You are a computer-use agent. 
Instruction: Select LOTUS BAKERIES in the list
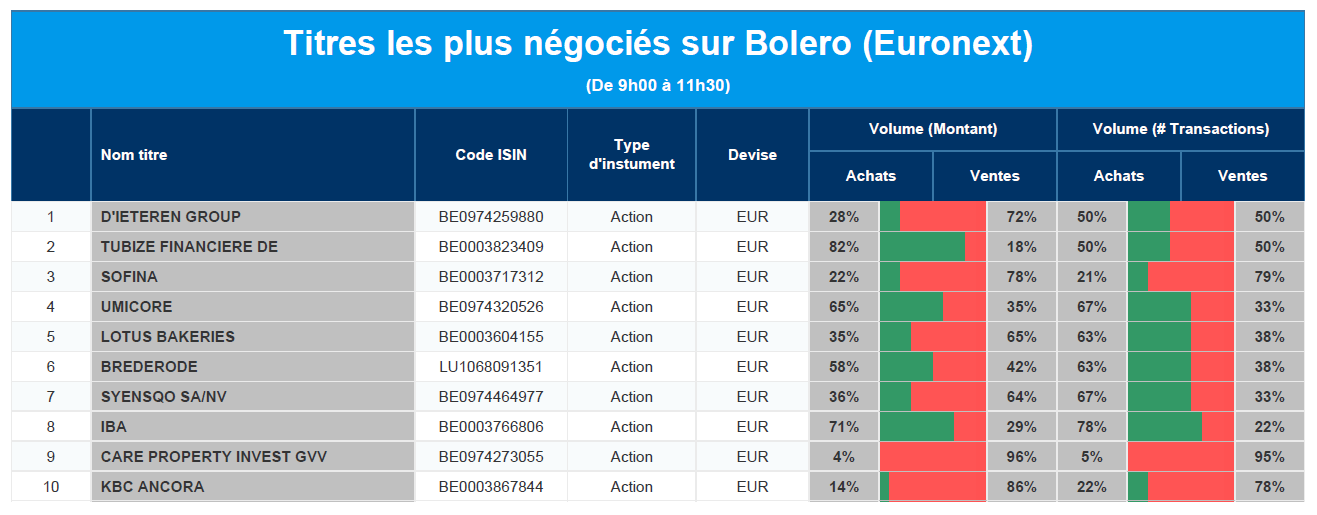tap(168, 337)
